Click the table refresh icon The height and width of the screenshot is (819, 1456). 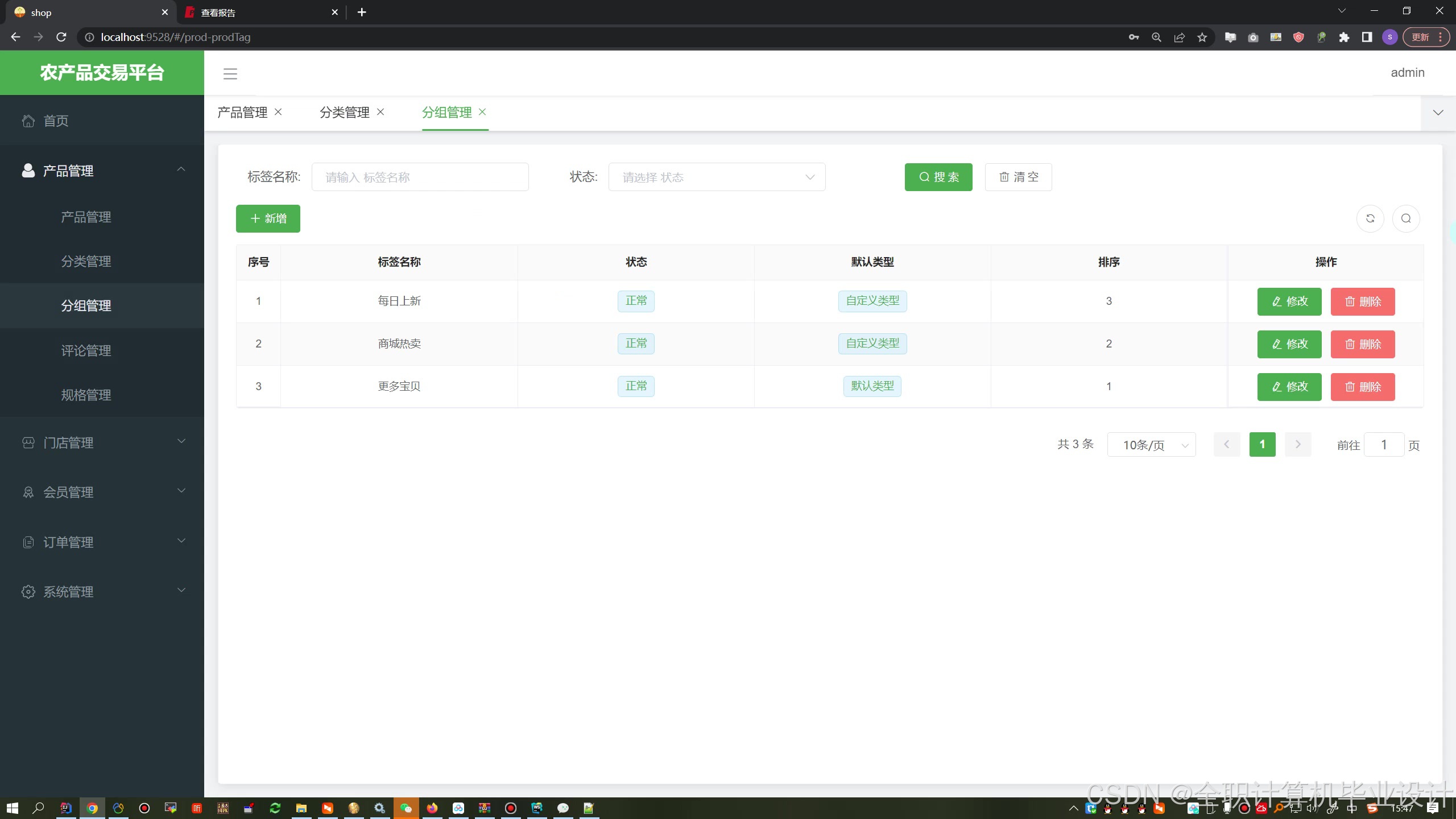tap(1370, 218)
